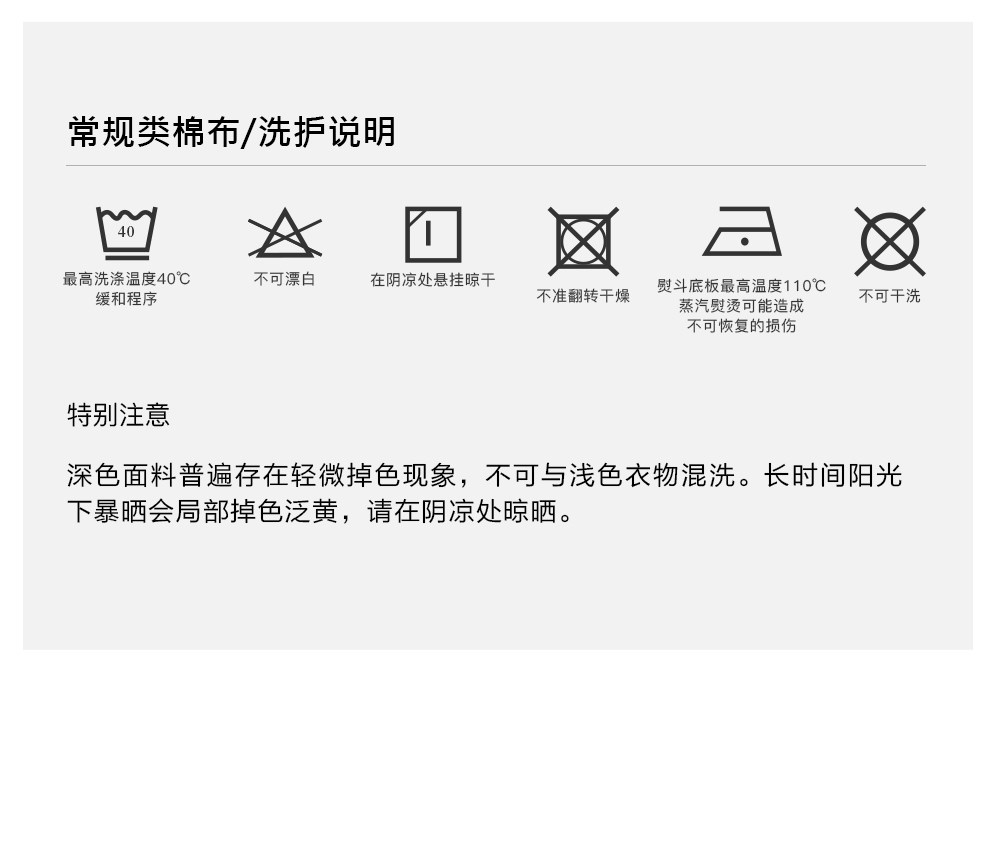Click the 不可恢复的损伤 text line

pos(741,325)
